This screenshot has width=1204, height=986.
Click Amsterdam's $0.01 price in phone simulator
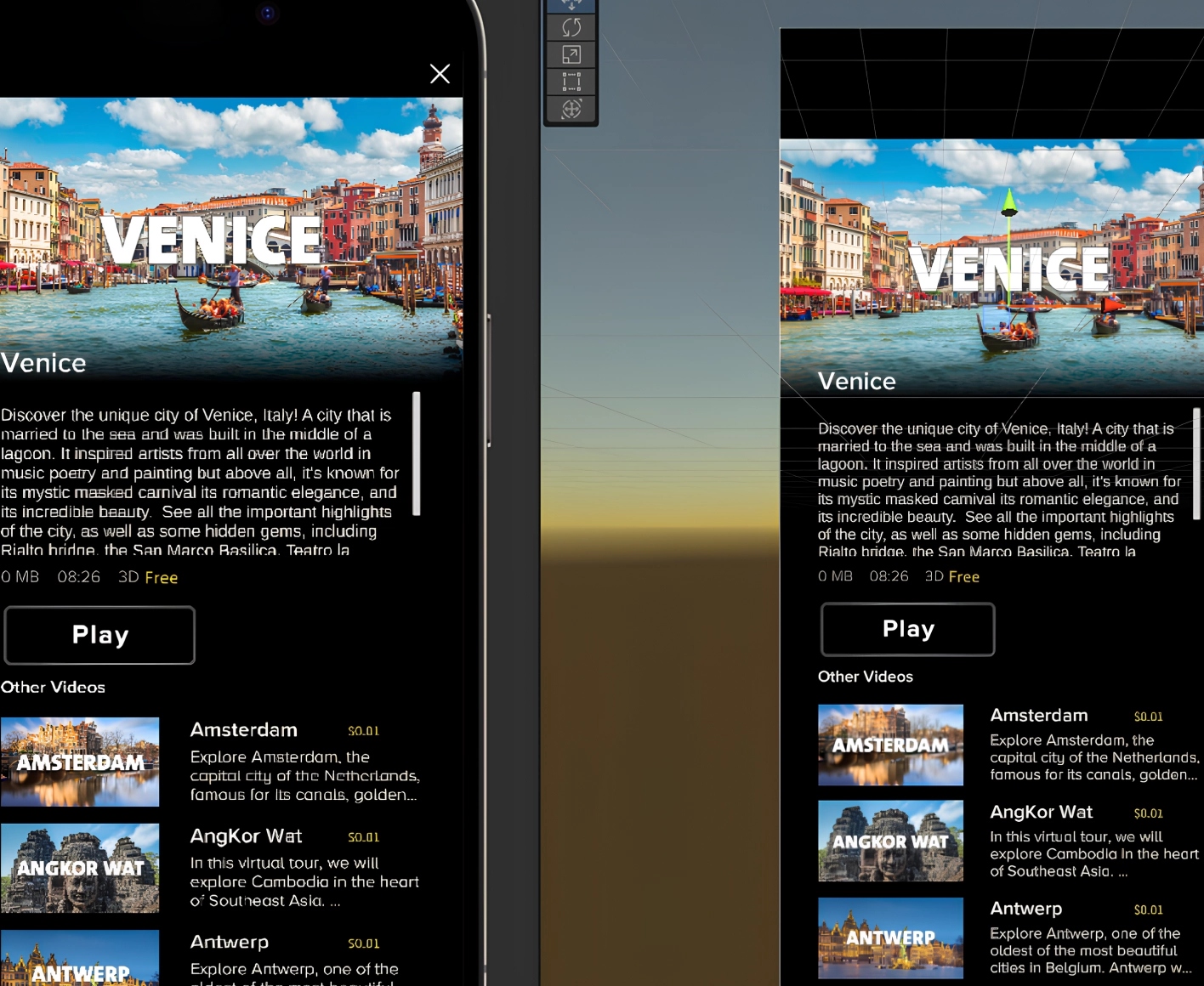pyautogui.click(x=363, y=731)
